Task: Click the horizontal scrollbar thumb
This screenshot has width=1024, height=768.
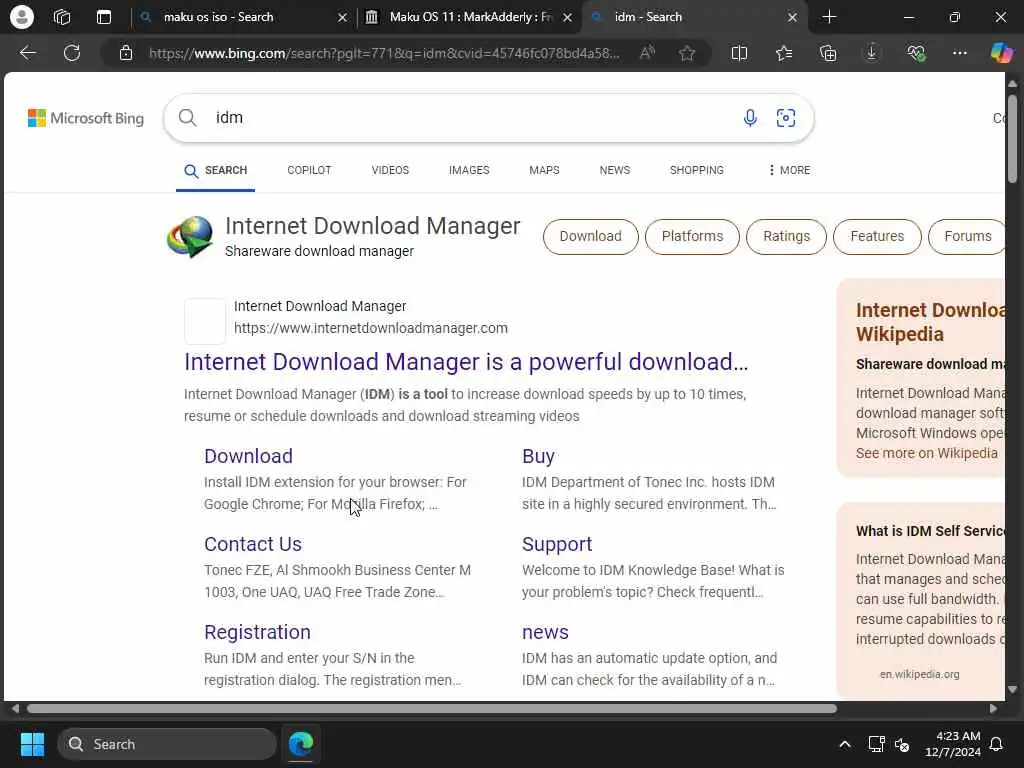Action: tap(432, 709)
